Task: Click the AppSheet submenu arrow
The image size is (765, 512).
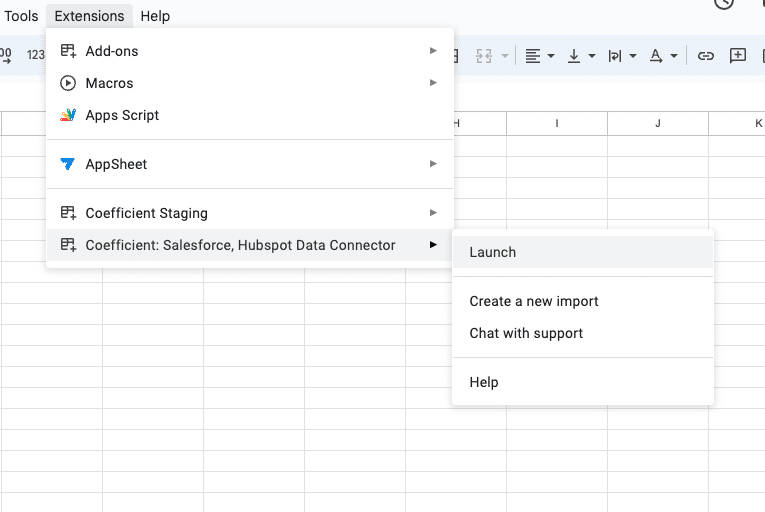Action: point(433,164)
